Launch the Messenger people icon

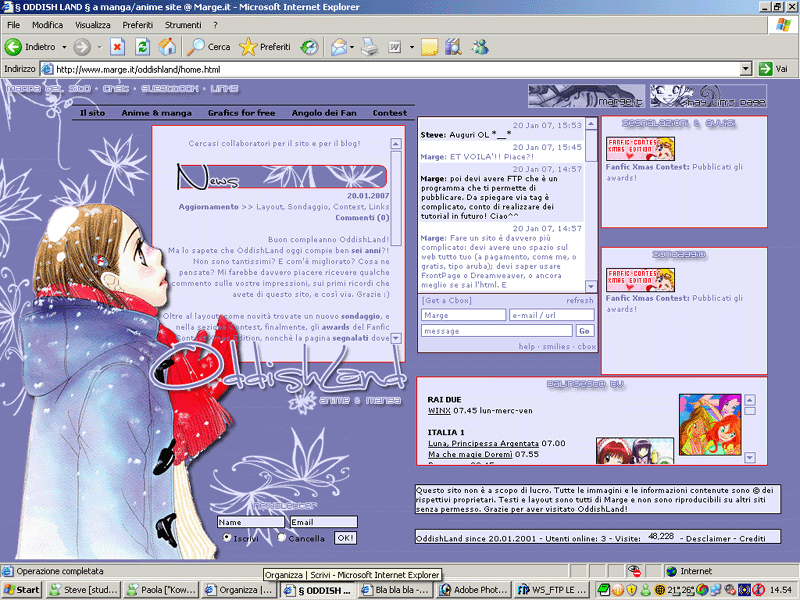click(x=480, y=47)
